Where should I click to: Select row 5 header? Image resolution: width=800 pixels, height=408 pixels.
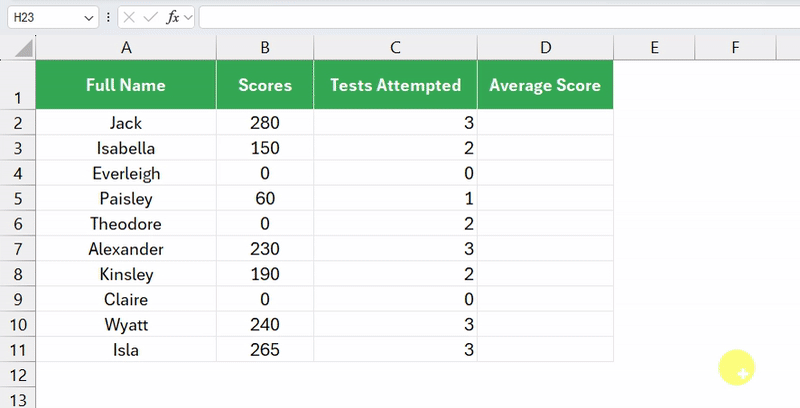pos(18,198)
